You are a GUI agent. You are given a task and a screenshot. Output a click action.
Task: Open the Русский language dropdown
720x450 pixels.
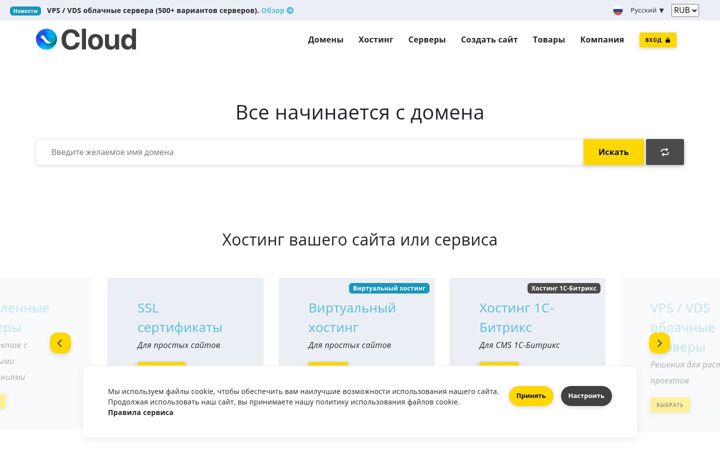647,10
